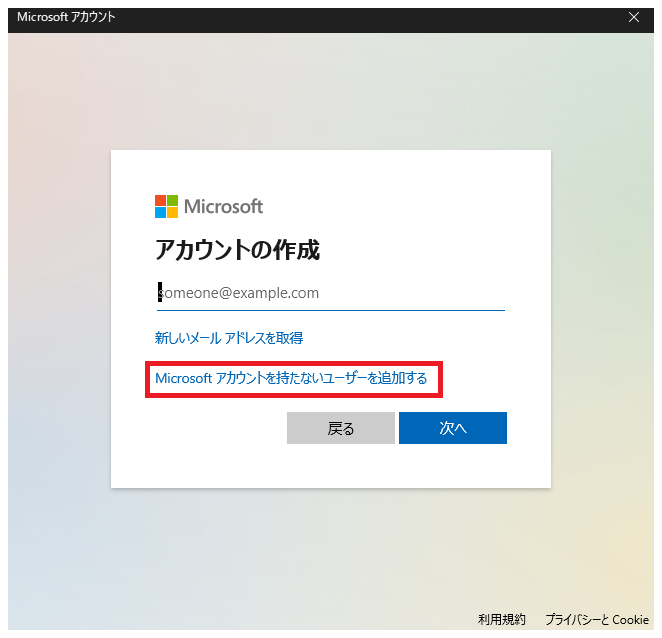The image size is (662, 638).
Task: Click the someone@example.com email input field
Action: pos(331,293)
